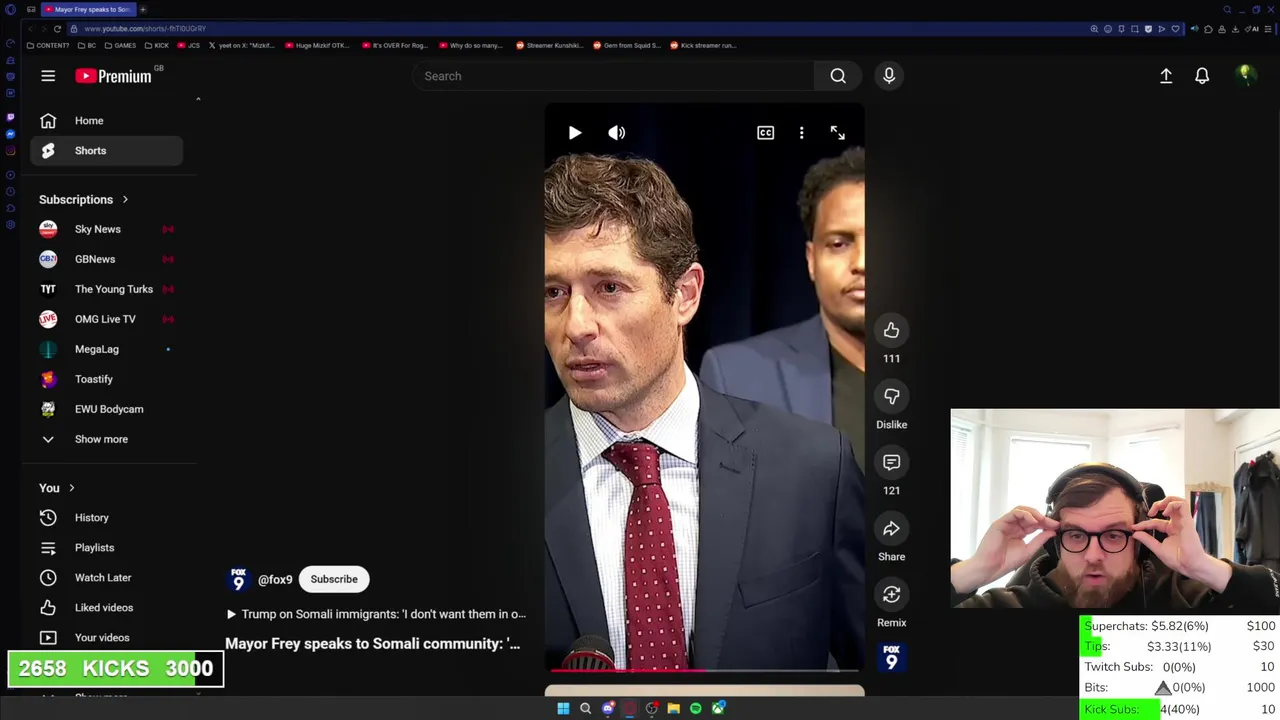Open the Windows Start button
Image resolution: width=1280 pixels, height=720 pixels.
[563, 708]
